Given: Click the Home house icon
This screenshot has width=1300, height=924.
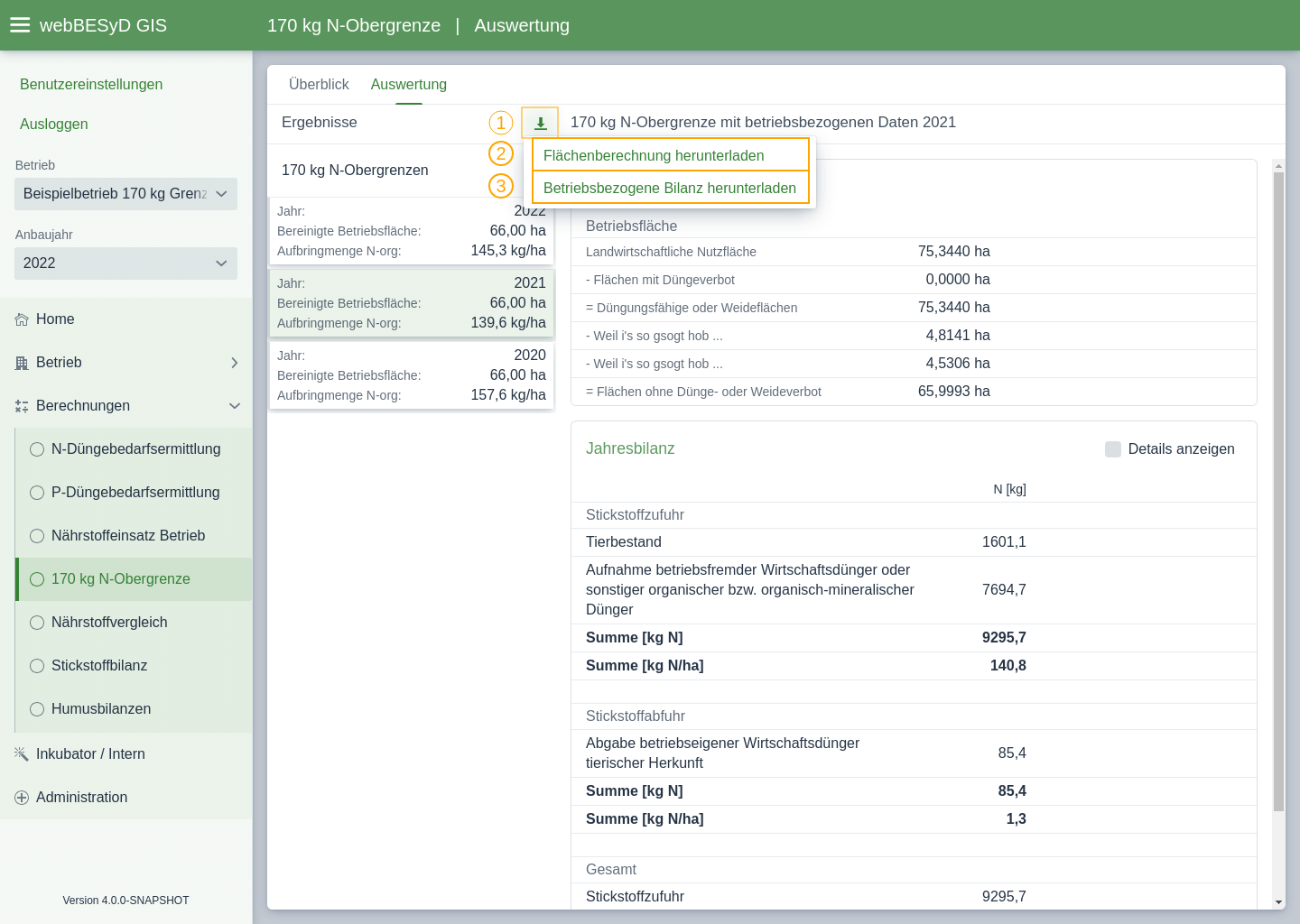Looking at the screenshot, I should click(x=22, y=319).
